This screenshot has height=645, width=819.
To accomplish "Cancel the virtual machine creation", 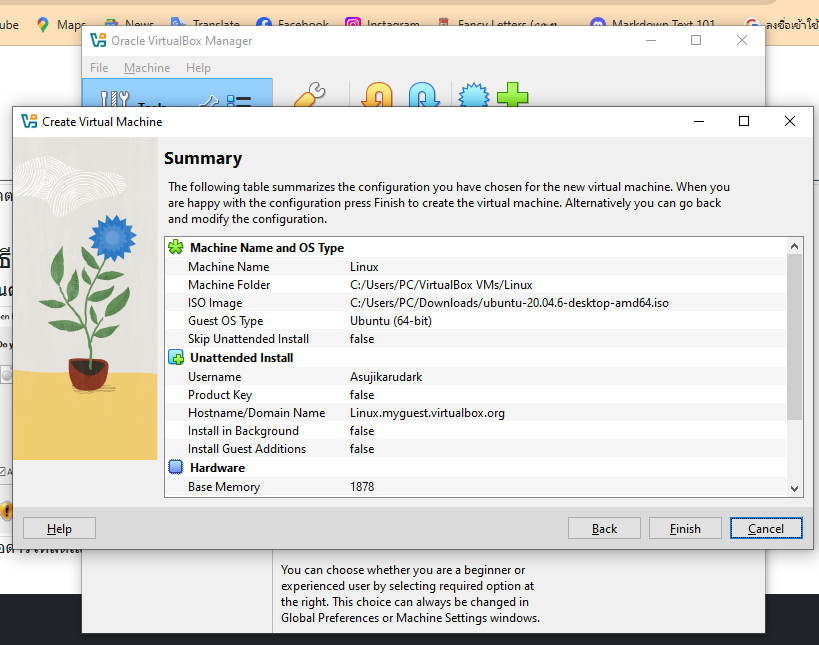I will pyautogui.click(x=766, y=528).
